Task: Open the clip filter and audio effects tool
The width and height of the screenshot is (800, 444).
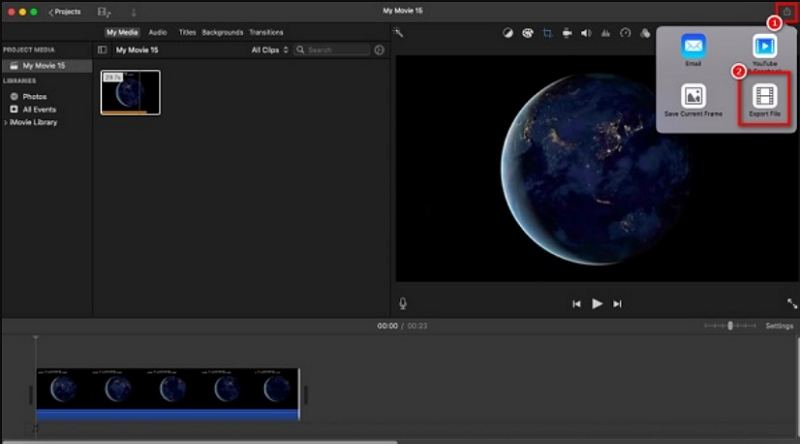Action: [x=645, y=33]
